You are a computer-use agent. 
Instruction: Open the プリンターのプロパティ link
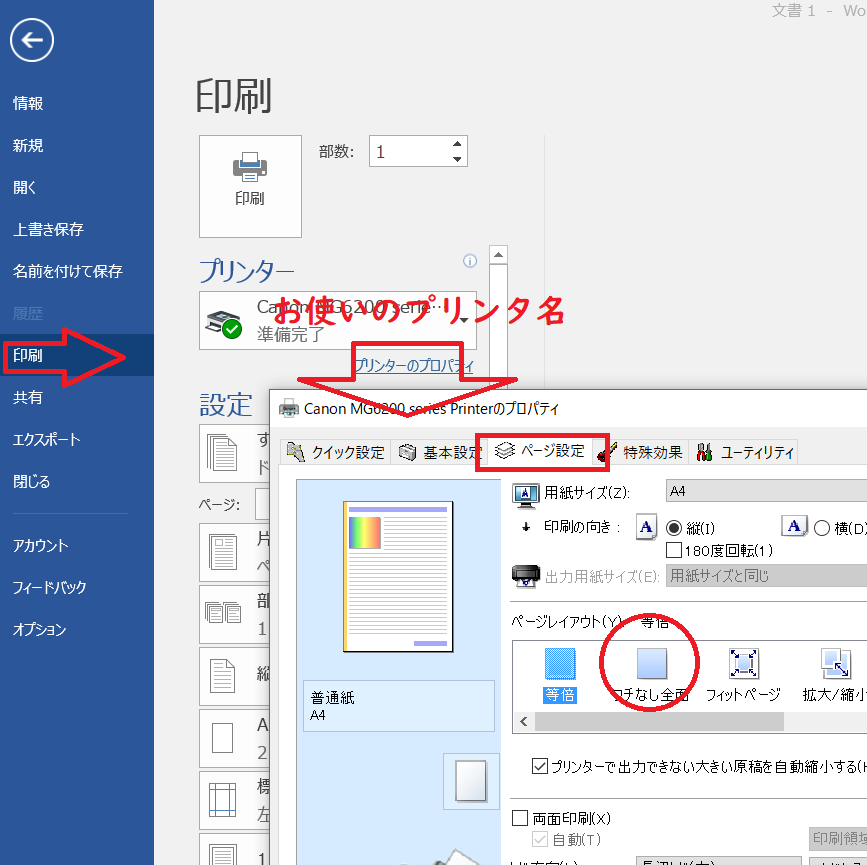pos(414,365)
